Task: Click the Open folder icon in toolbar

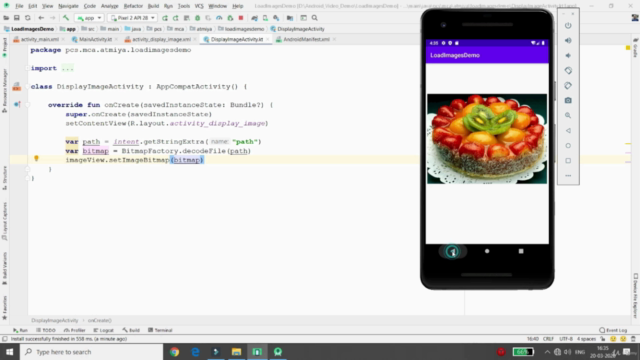Action: pyautogui.click(x=6, y=18)
